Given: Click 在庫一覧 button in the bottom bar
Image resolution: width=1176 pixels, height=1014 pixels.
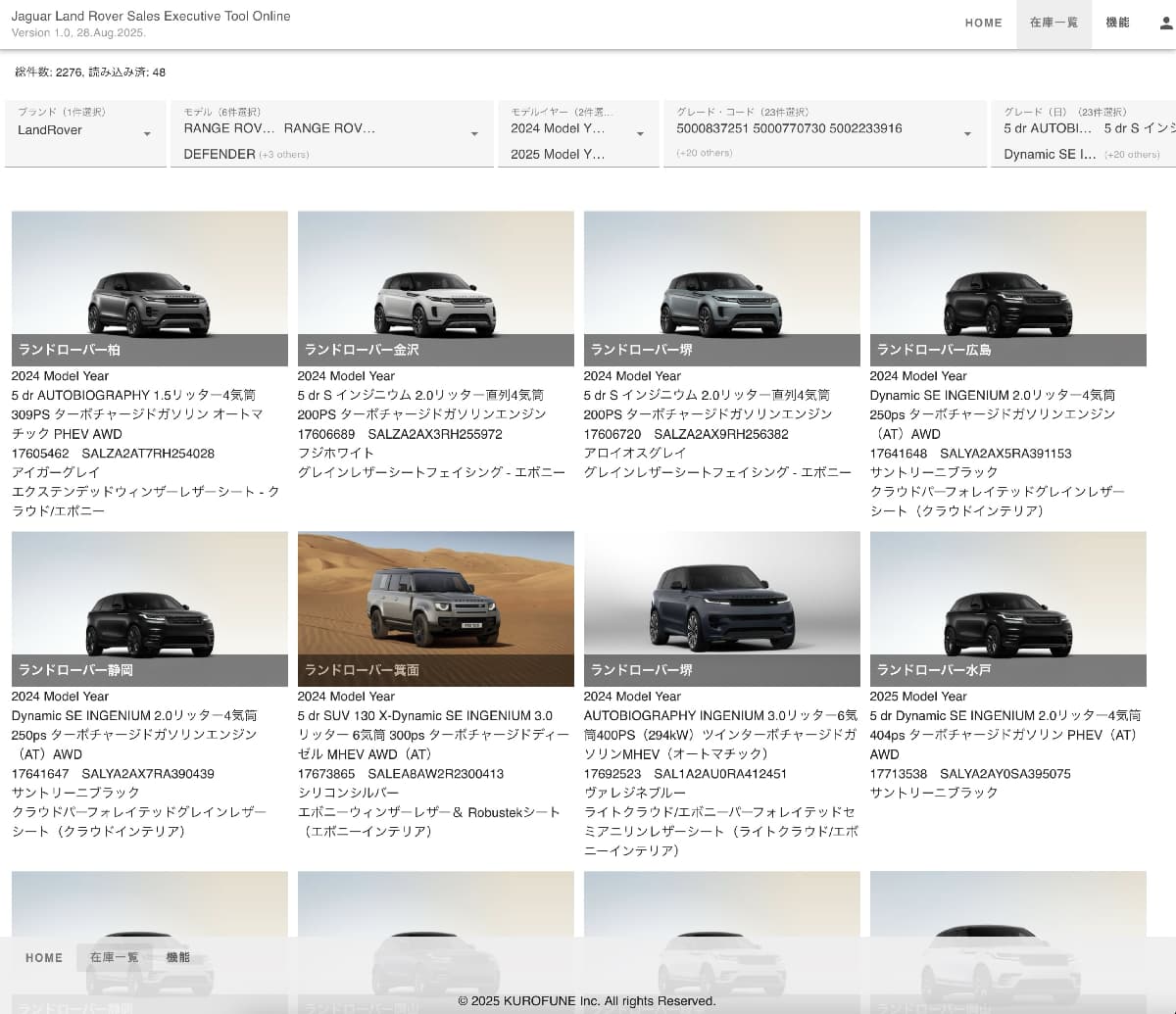Looking at the screenshot, I should click(114, 958).
